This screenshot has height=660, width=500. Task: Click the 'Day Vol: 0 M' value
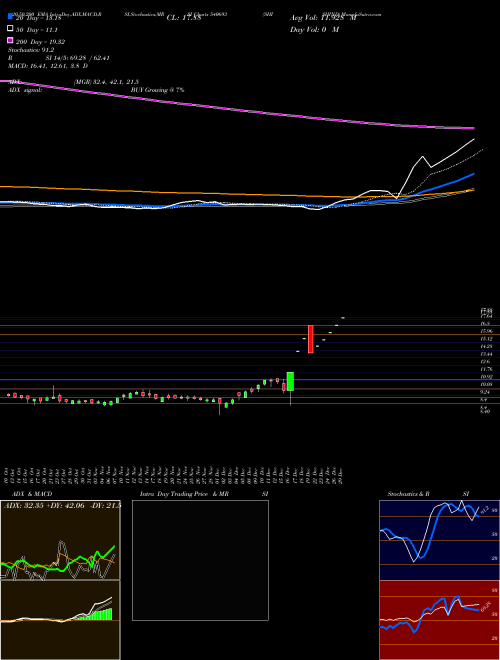[x=314, y=29]
